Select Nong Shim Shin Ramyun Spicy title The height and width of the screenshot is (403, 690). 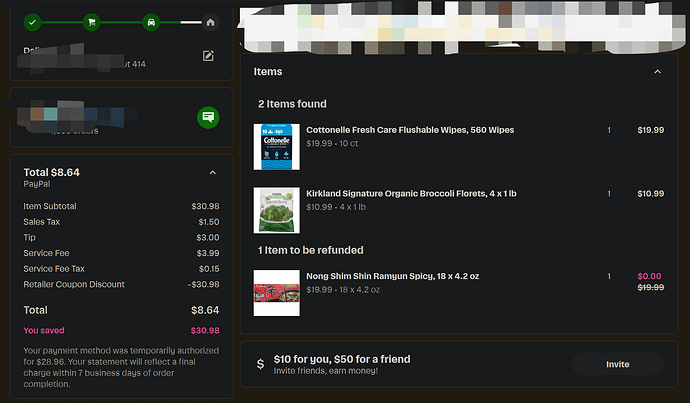(x=393, y=276)
